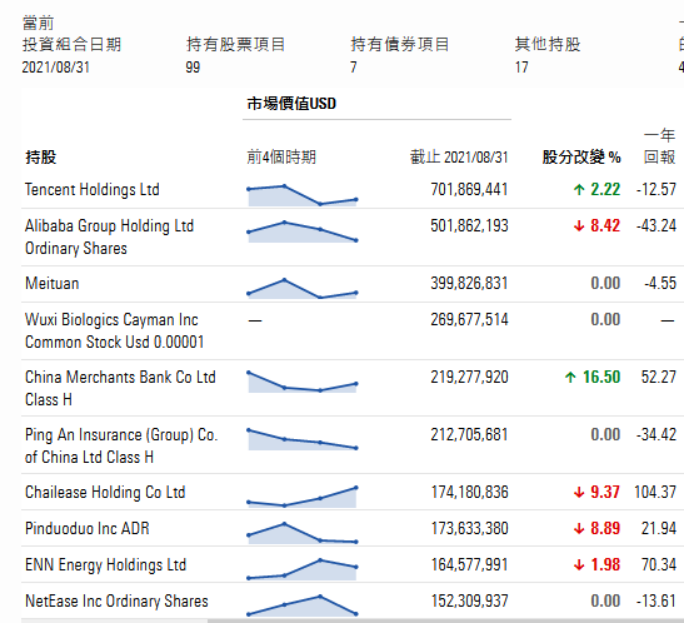684x623 pixels.
Task: Select market value 174,180,836
Action: tap(469, 493)
